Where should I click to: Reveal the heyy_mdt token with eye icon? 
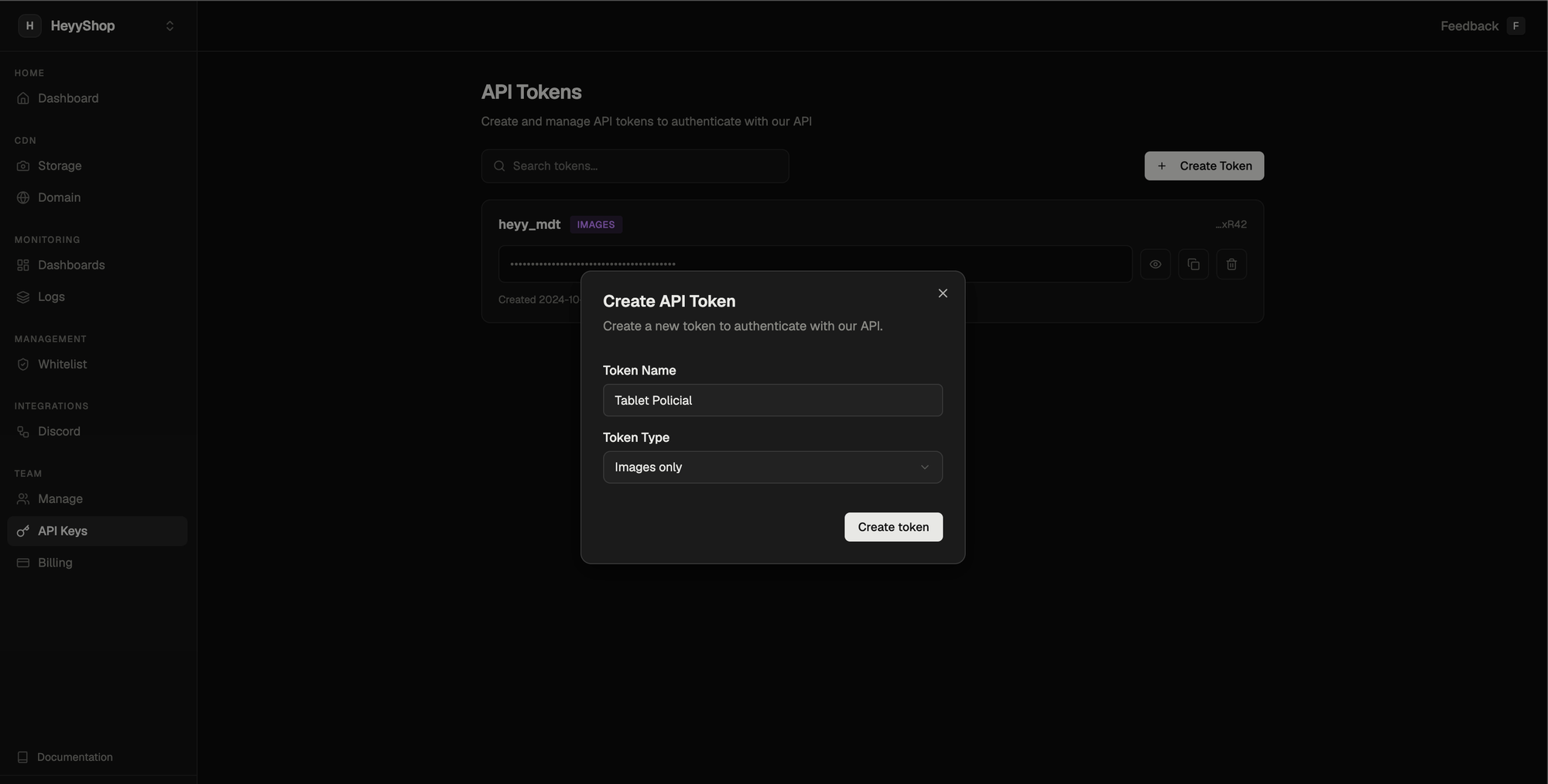pyautogui.click(x=1155, y=264)
